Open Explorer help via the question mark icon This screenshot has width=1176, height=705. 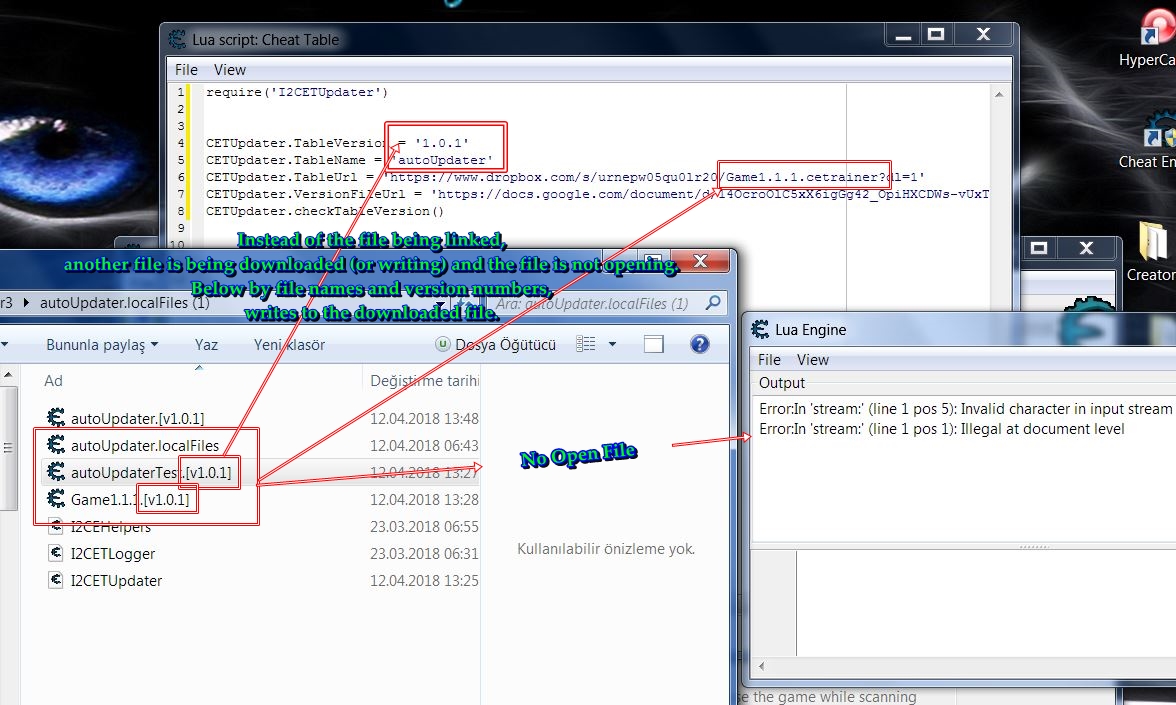(x=699, y=344)
